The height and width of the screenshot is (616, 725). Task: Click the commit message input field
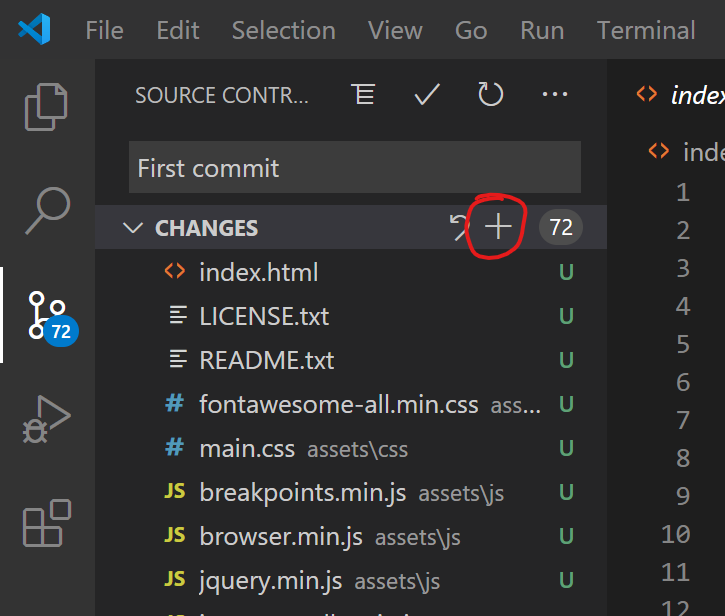tap(354, 167)
